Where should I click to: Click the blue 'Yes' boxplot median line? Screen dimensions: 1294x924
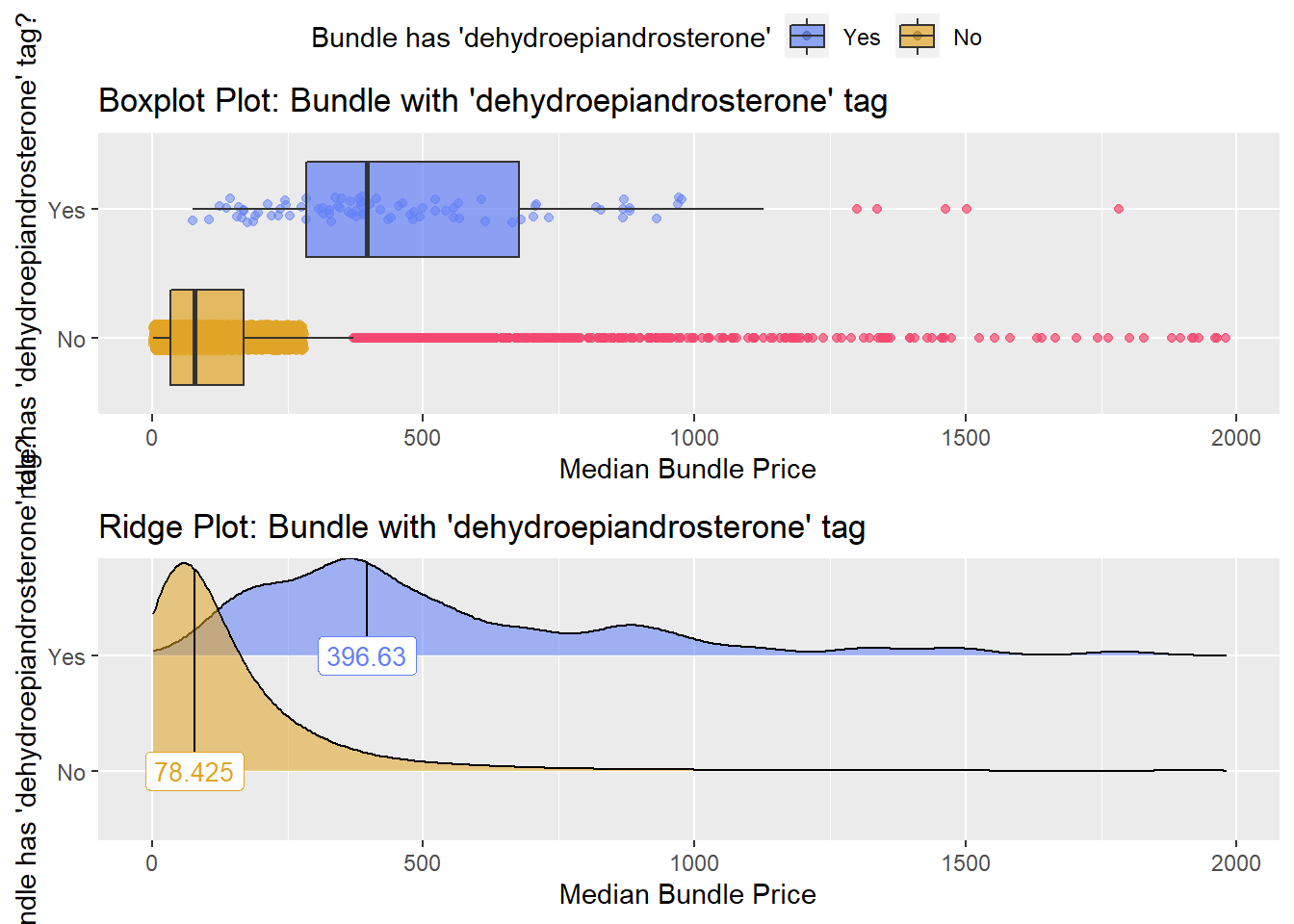click(x=368, y=209)
